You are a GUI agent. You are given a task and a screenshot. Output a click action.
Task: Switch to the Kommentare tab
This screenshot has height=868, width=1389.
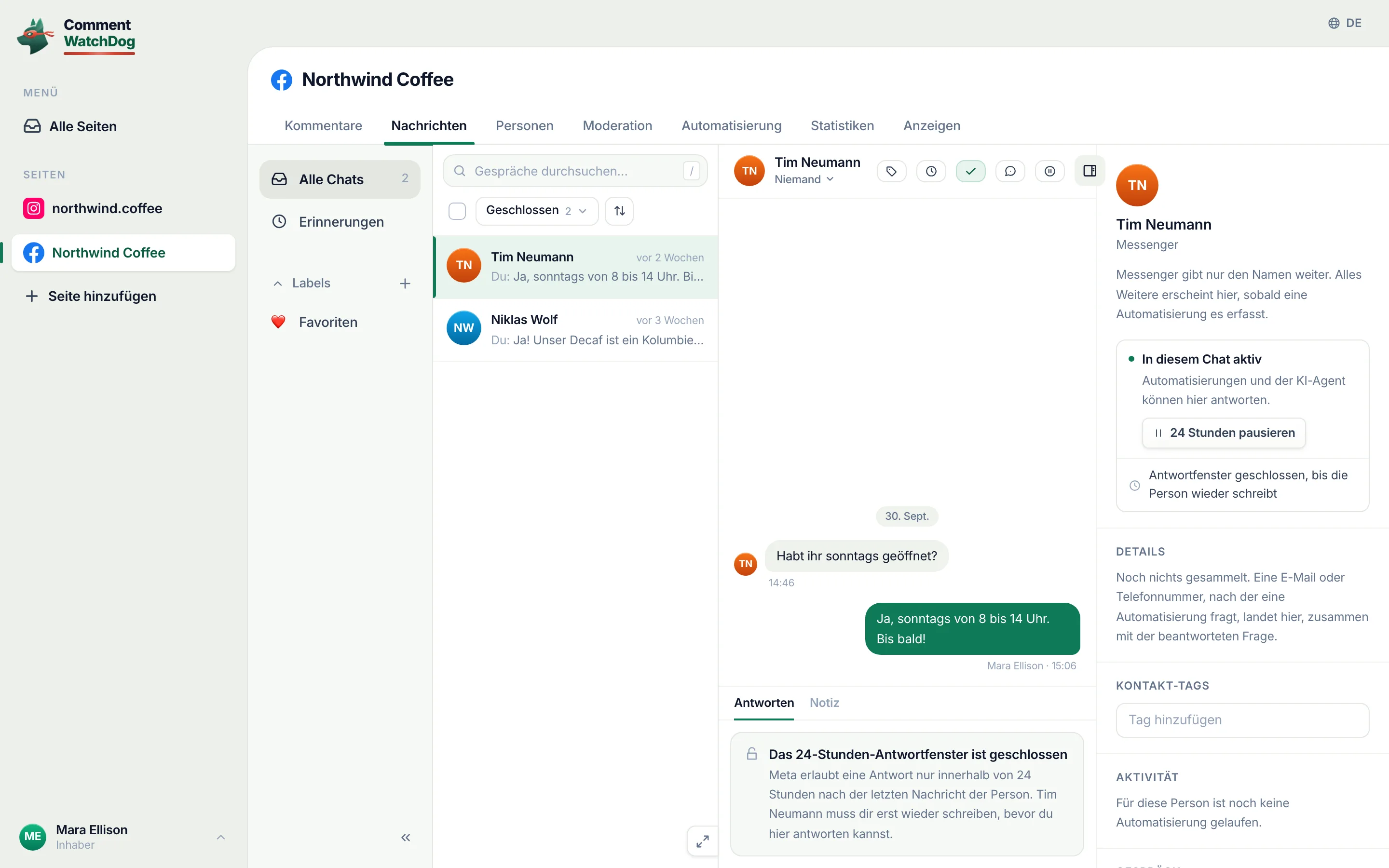pyautogui.click(x=323, y=126)
